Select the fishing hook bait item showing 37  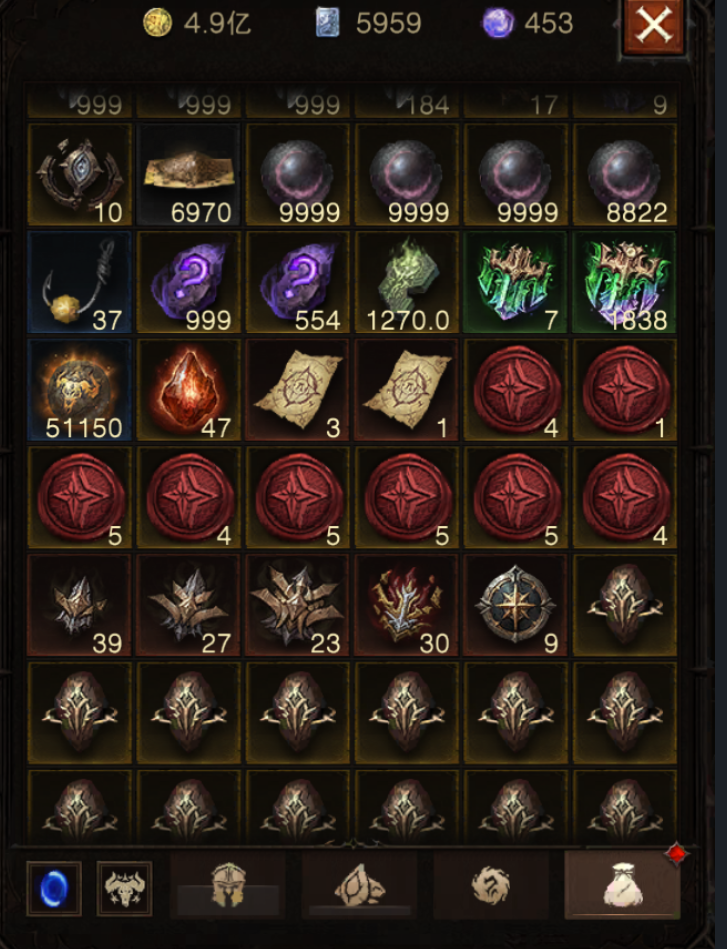pyautogui.click(x=80, y=282)
